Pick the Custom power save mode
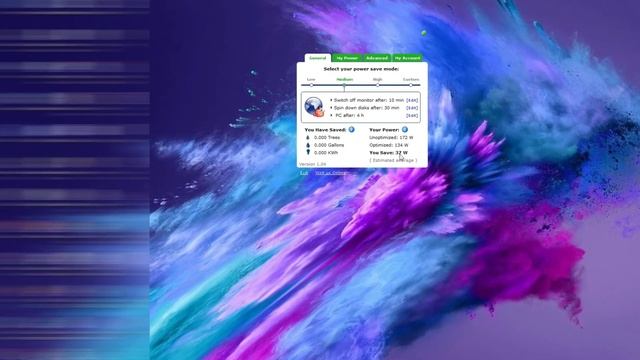This screenshot has height=360, width=640. coord(411,85)
